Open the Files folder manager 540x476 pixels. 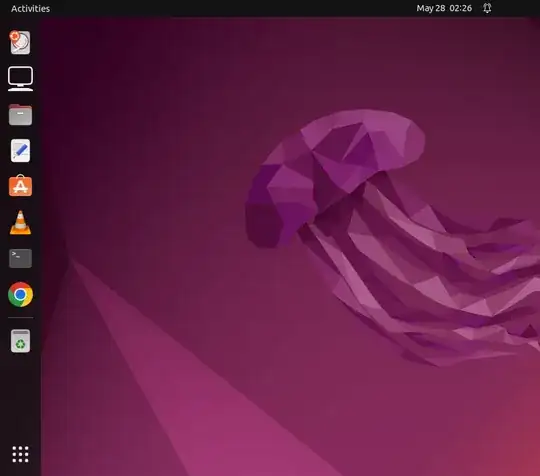pyautogui.click(x=20, y=115)
